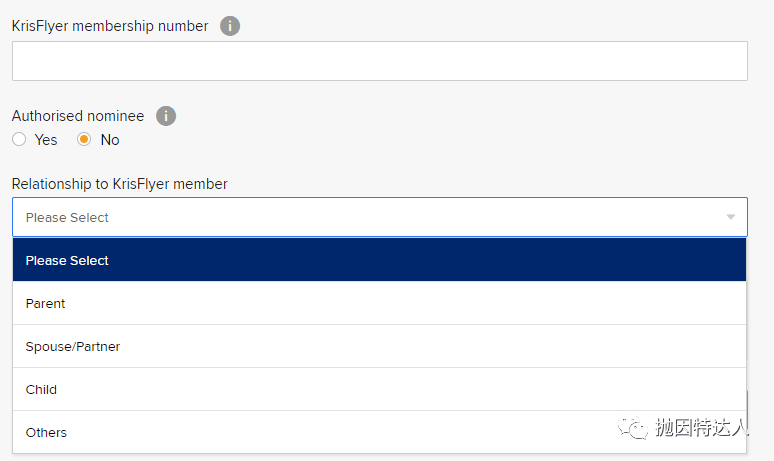The height and width of the screenshot is (461, 774).
Task: Click the Relationship combo box showing Please Select
Action: (x=380, y=217)
